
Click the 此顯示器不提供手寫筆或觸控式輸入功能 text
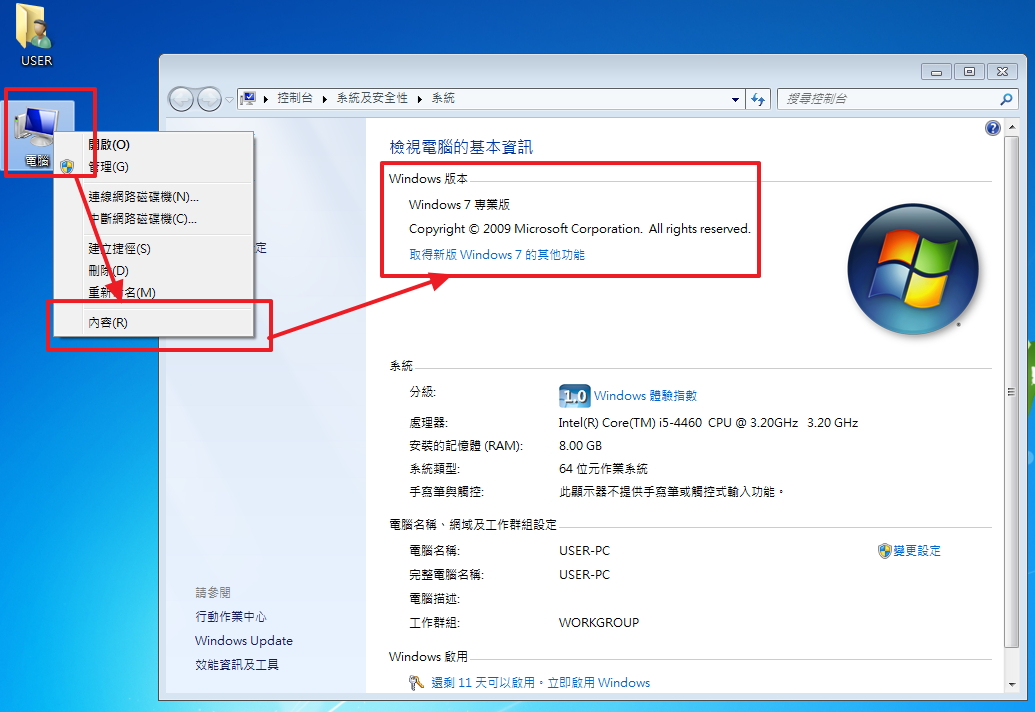671,492
